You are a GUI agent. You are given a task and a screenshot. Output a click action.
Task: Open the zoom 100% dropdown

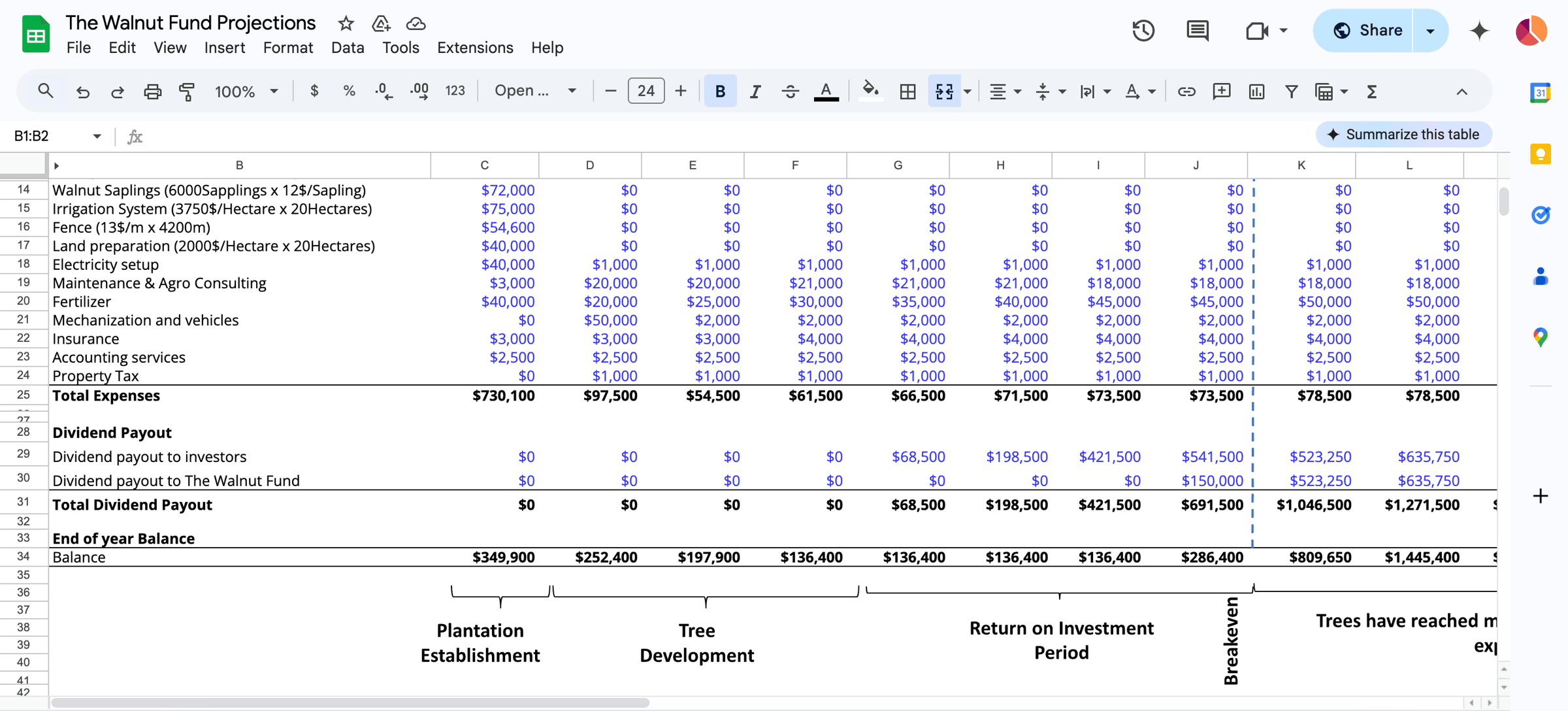click(246, 91)
